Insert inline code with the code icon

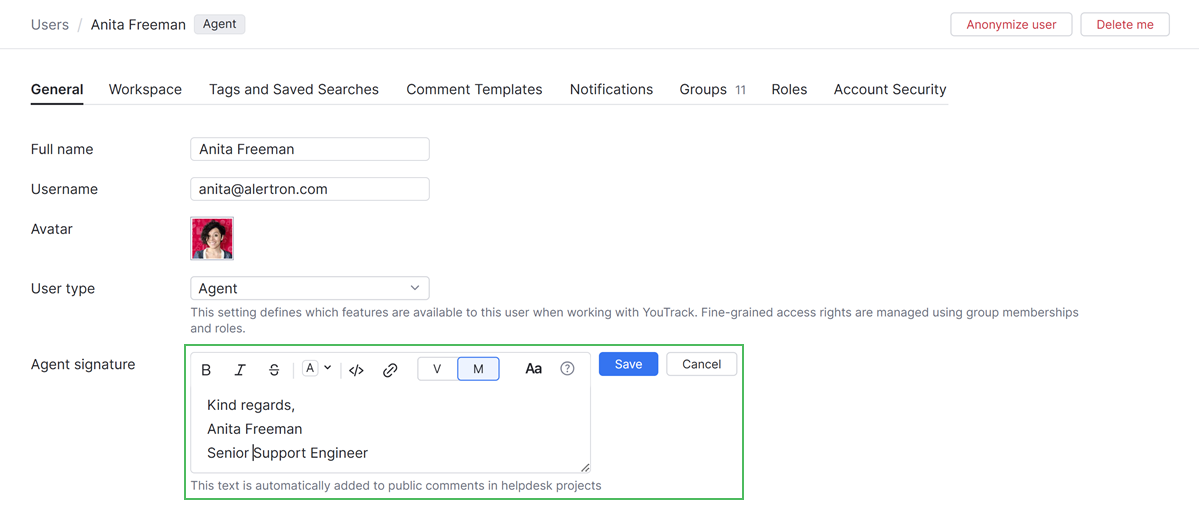coord(356,370)
